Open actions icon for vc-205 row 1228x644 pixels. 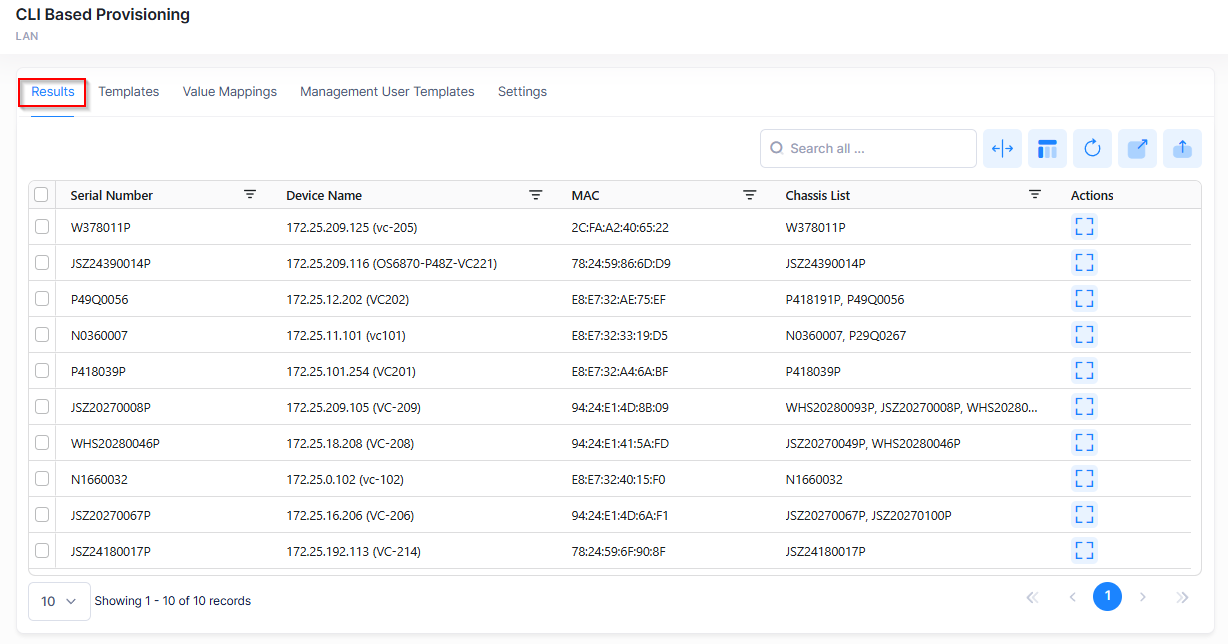tap(1084, 227)
